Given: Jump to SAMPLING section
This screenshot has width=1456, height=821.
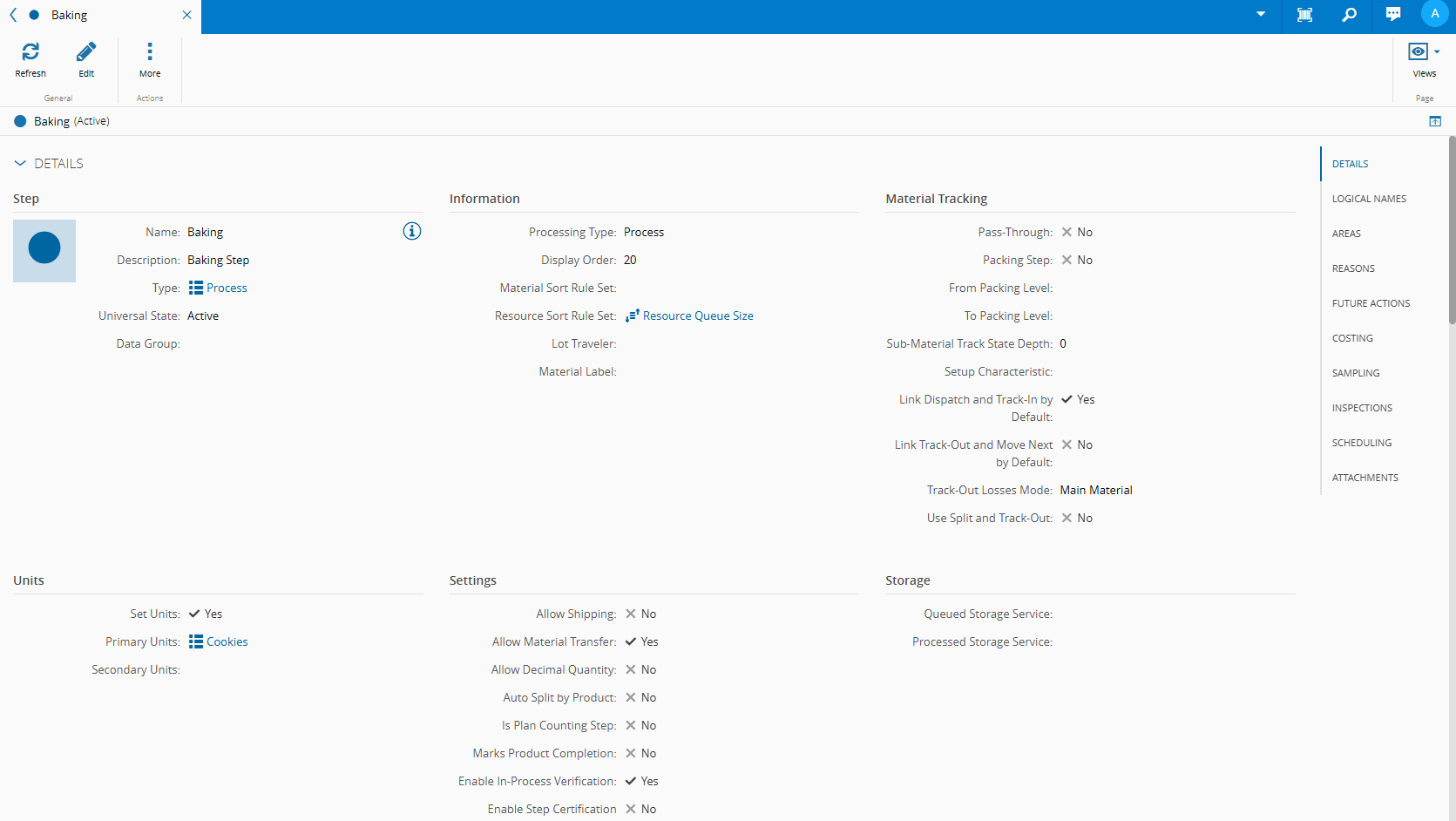Looking at the screenshot, I should click(x=1356, y=373).
